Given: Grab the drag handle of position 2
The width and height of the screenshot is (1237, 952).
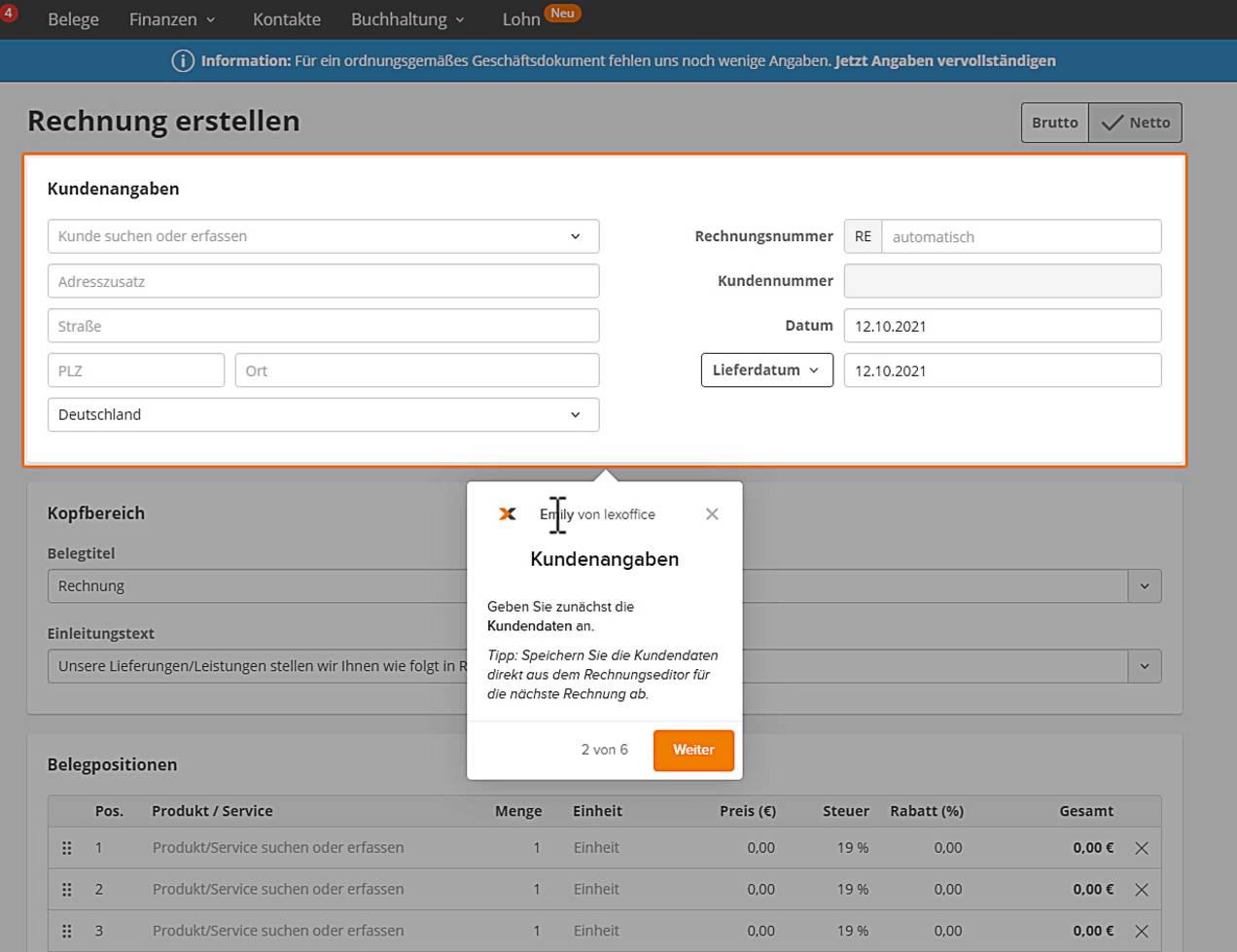Looking at the screenshot, I should coord(67,890).
